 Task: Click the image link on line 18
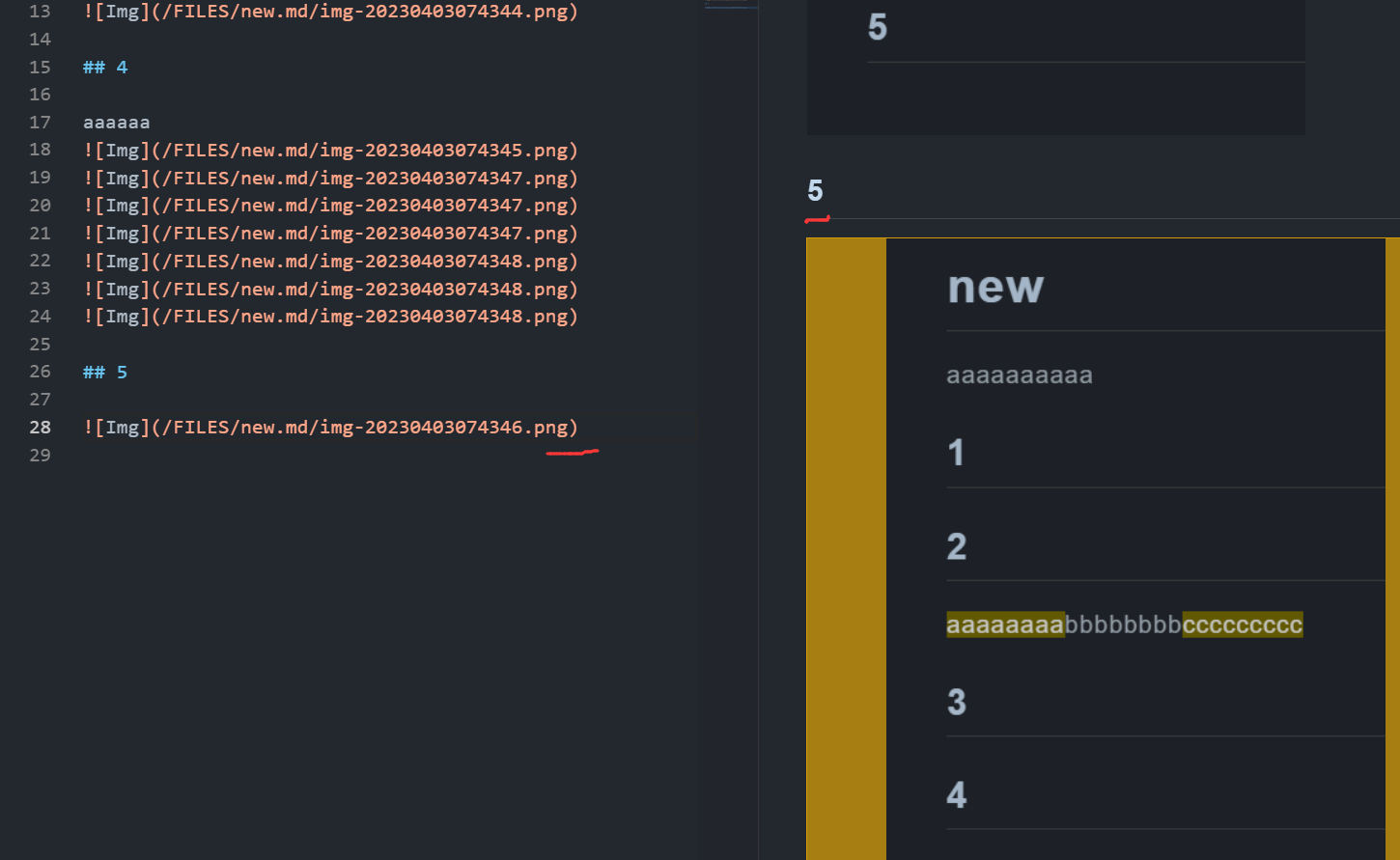click(328, 150)
